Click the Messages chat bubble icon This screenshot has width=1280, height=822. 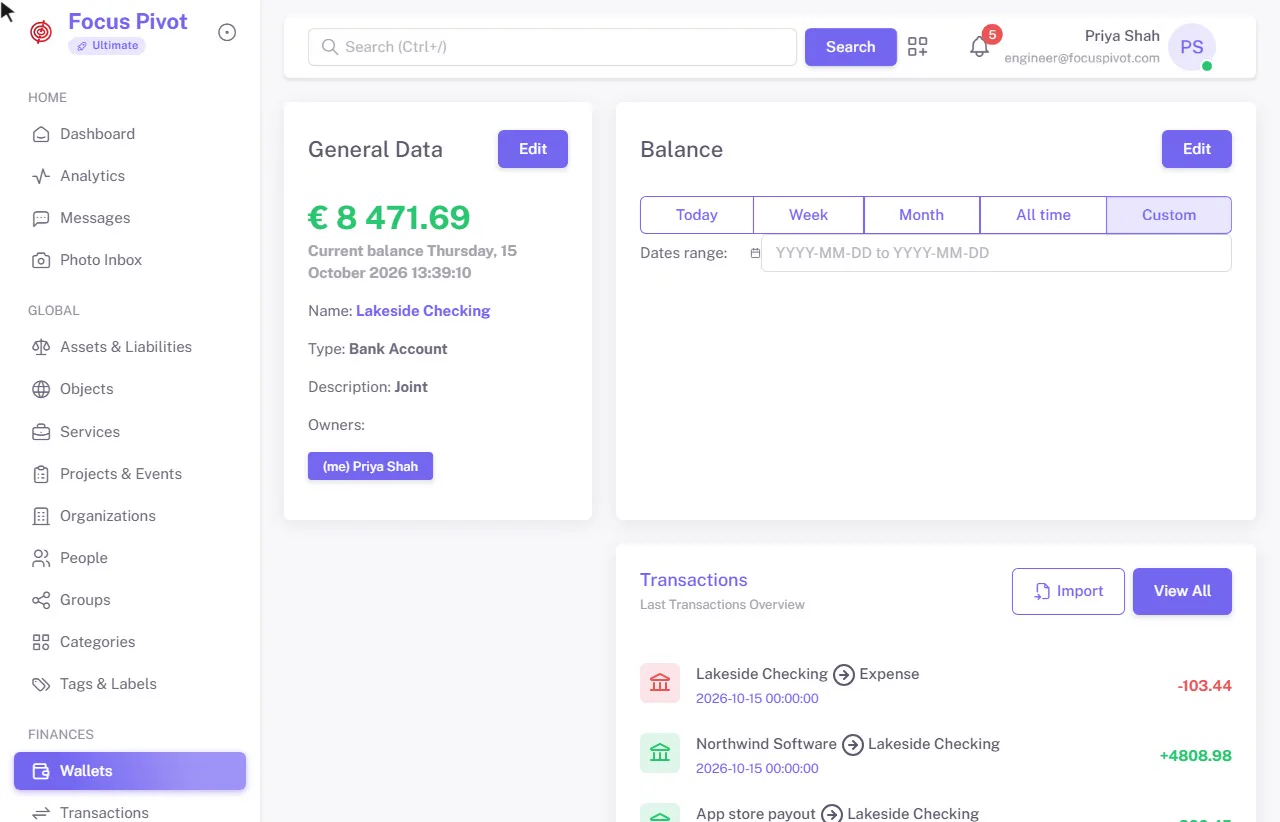41,218
